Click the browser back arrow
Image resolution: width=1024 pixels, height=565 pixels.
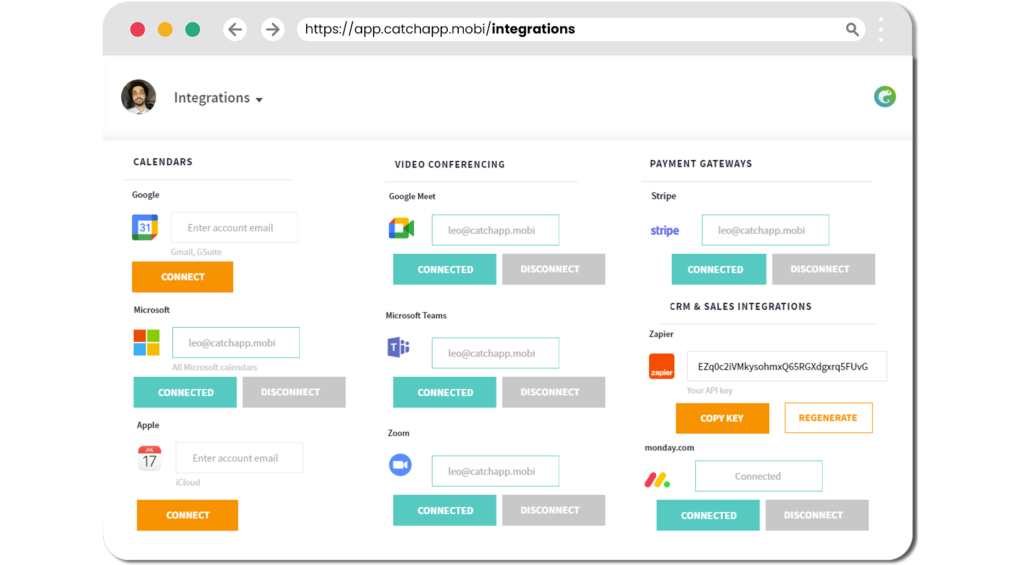tap(235, 29)
